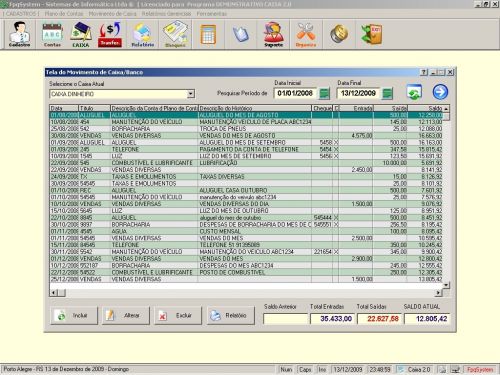Toggle the X mark for cheque 5458 row
This screenshot has height=375, width=500.
(336, 142)
